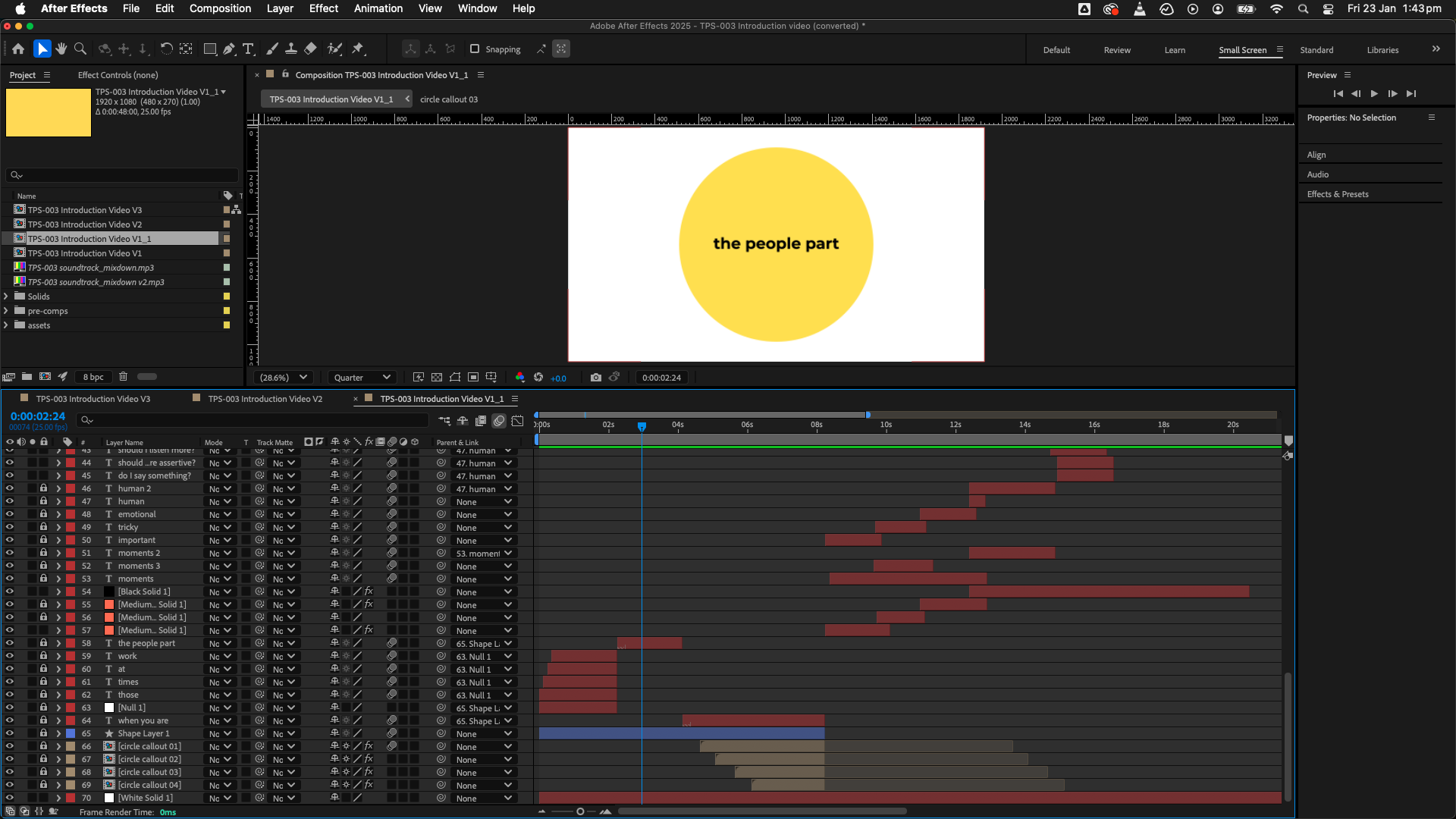Select the Rotation tool
The image size is (1456, 819).
[x=166, y=49]
